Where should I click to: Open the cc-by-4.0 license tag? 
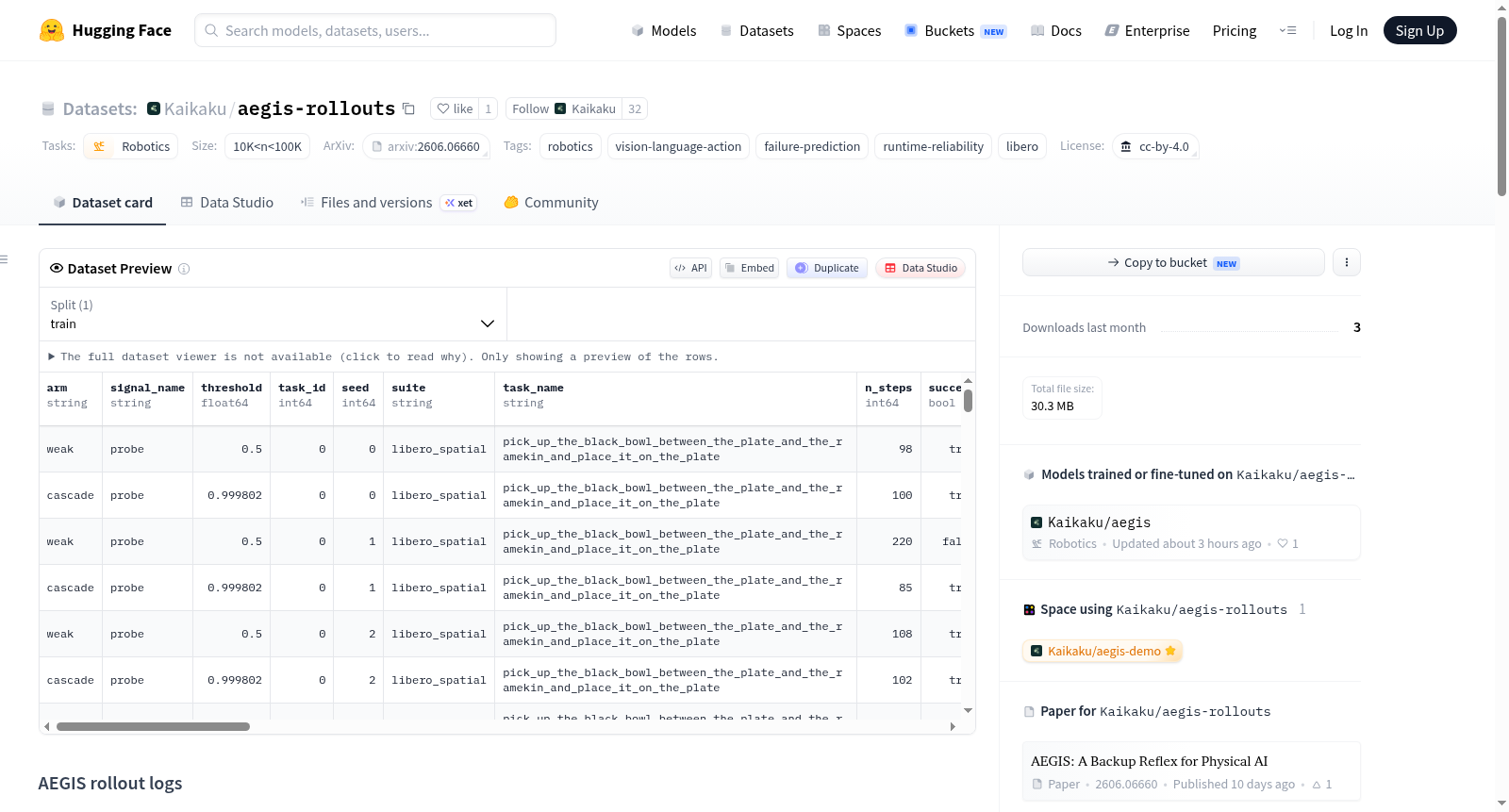tap(1155, 146)
